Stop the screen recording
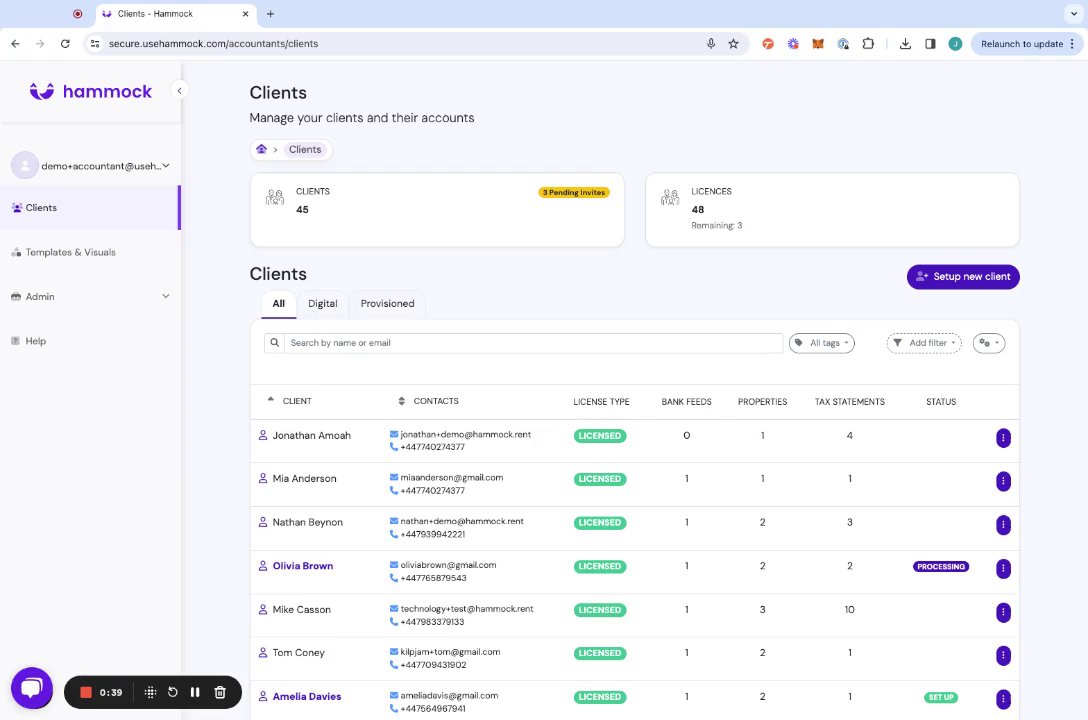 (86, 692)
